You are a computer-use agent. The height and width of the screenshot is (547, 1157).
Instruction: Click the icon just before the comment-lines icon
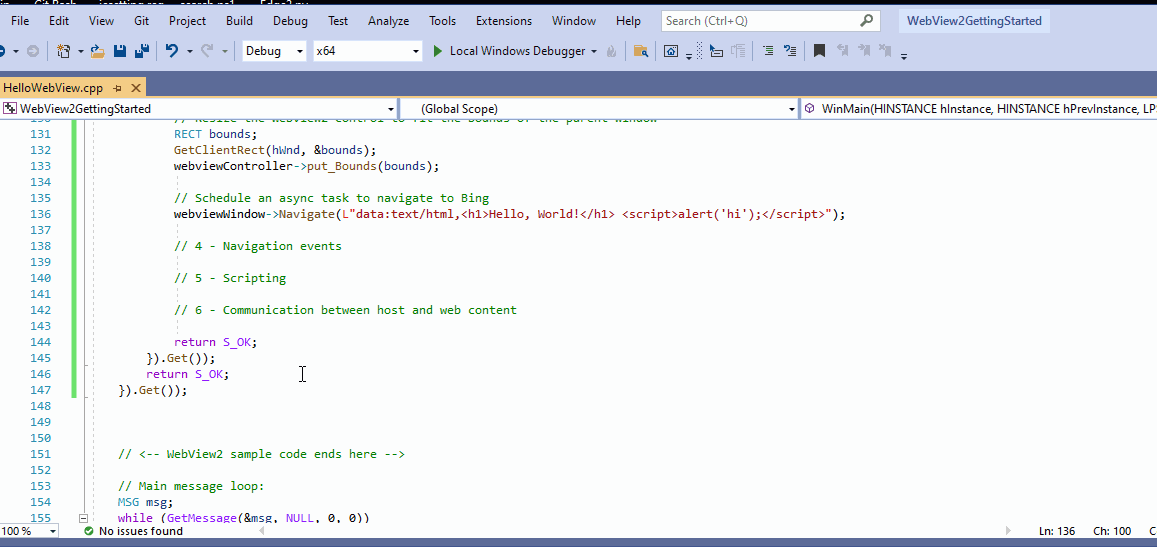[738, 51]
